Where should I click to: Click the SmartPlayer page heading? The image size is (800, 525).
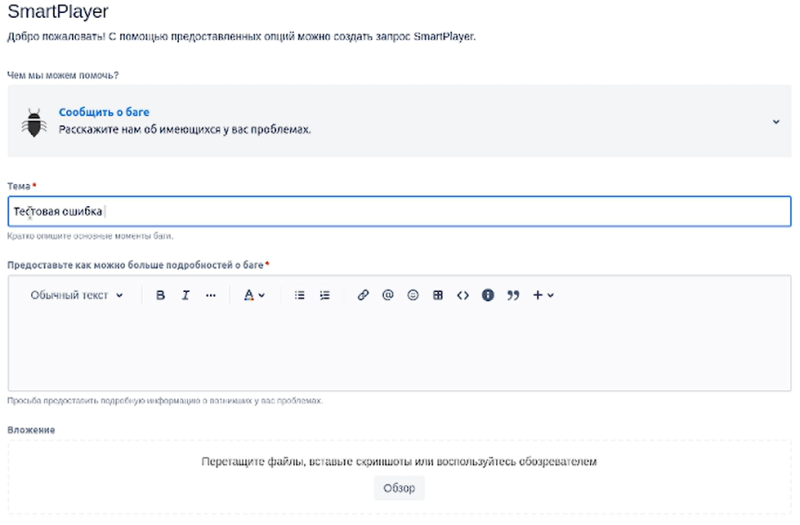click(x=58, y=11)
